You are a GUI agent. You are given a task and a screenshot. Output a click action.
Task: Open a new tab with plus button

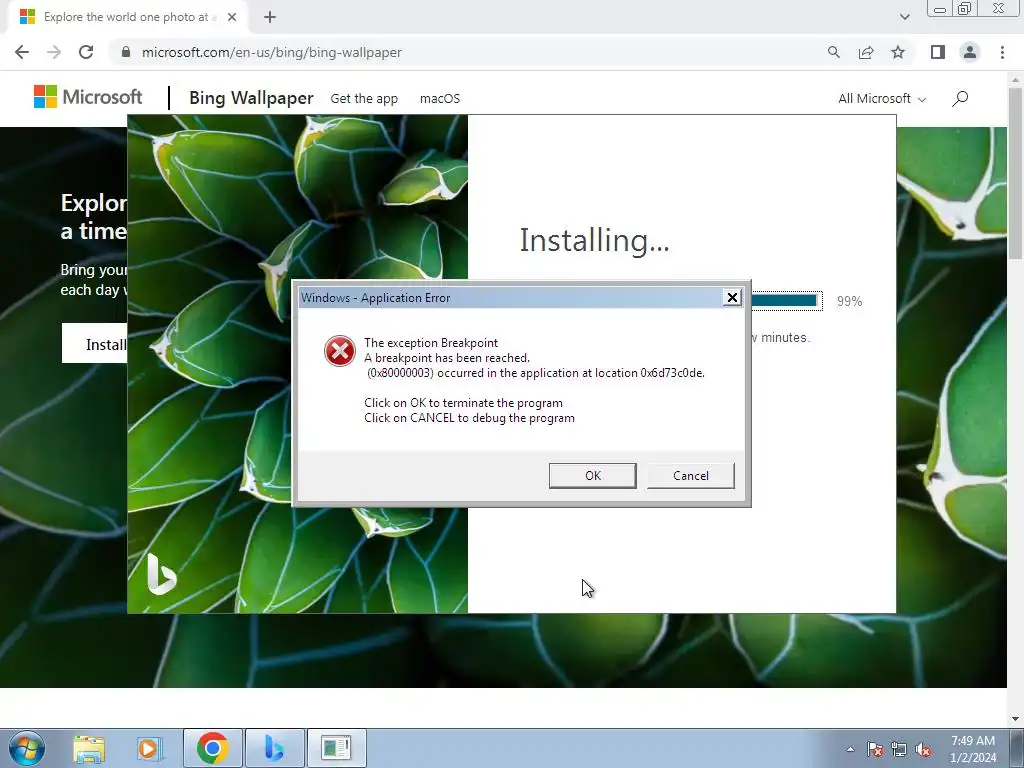tap(270, 18)
